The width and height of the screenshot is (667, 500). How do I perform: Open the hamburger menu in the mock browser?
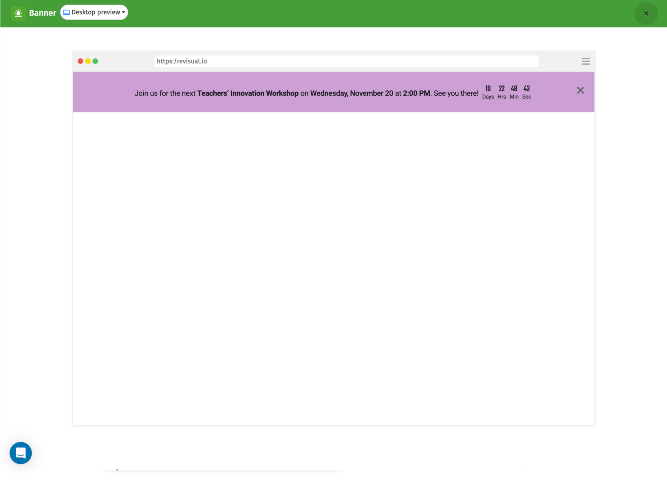(586, 62)
